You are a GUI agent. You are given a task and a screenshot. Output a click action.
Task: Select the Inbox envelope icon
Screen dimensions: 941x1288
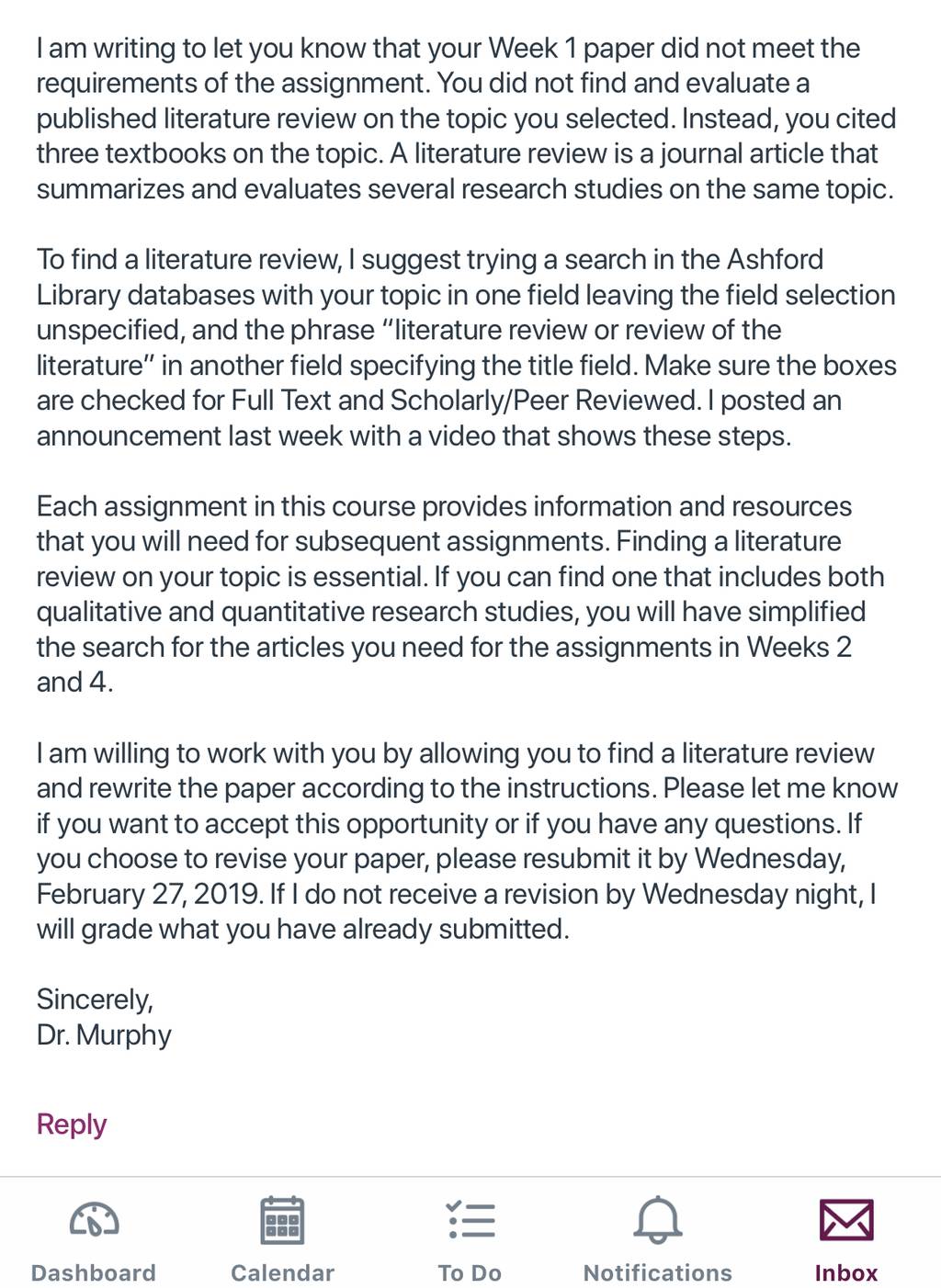point(846,1220)
